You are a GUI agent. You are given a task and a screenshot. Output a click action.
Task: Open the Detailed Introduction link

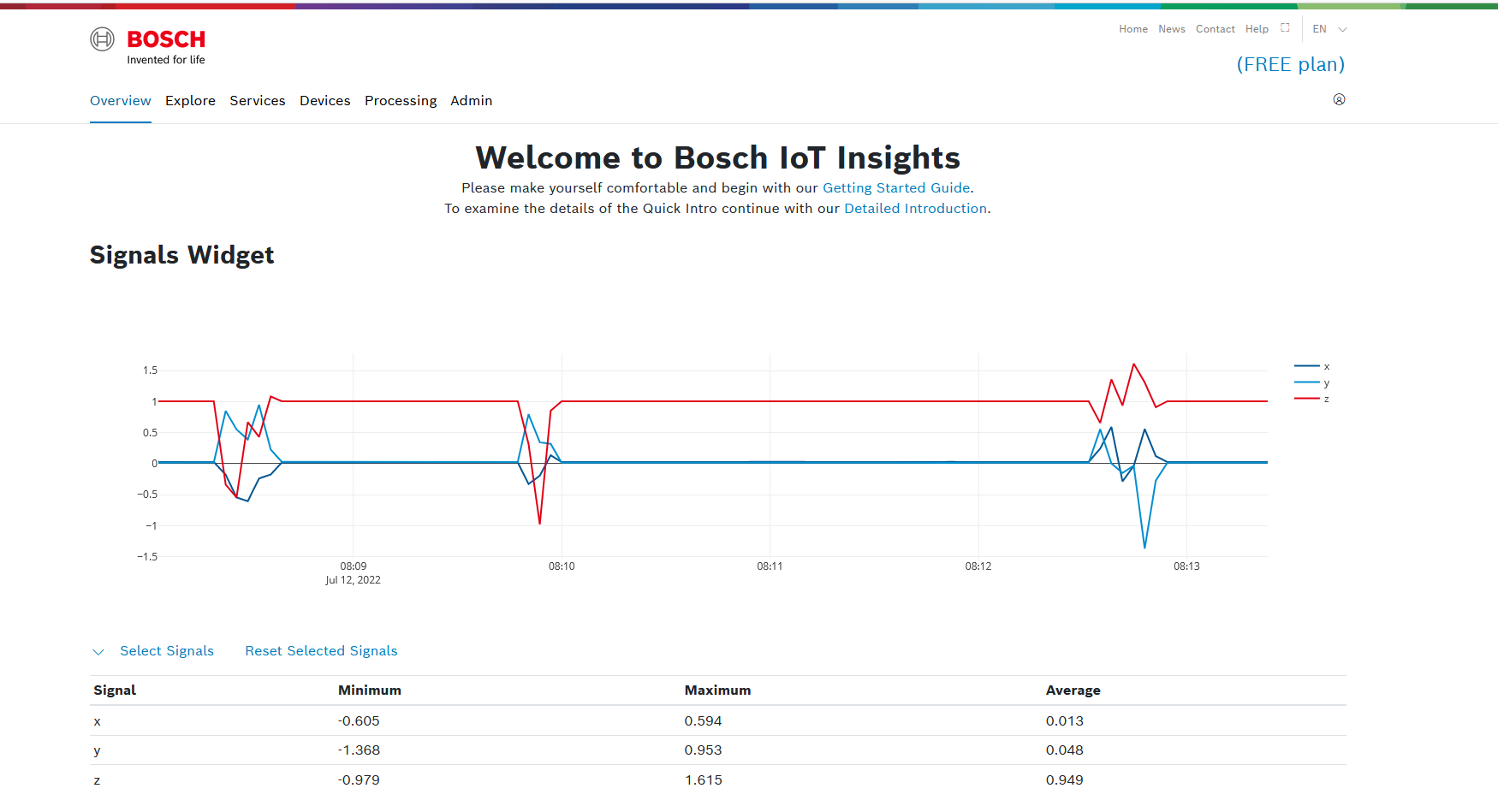tap(915, 209)
